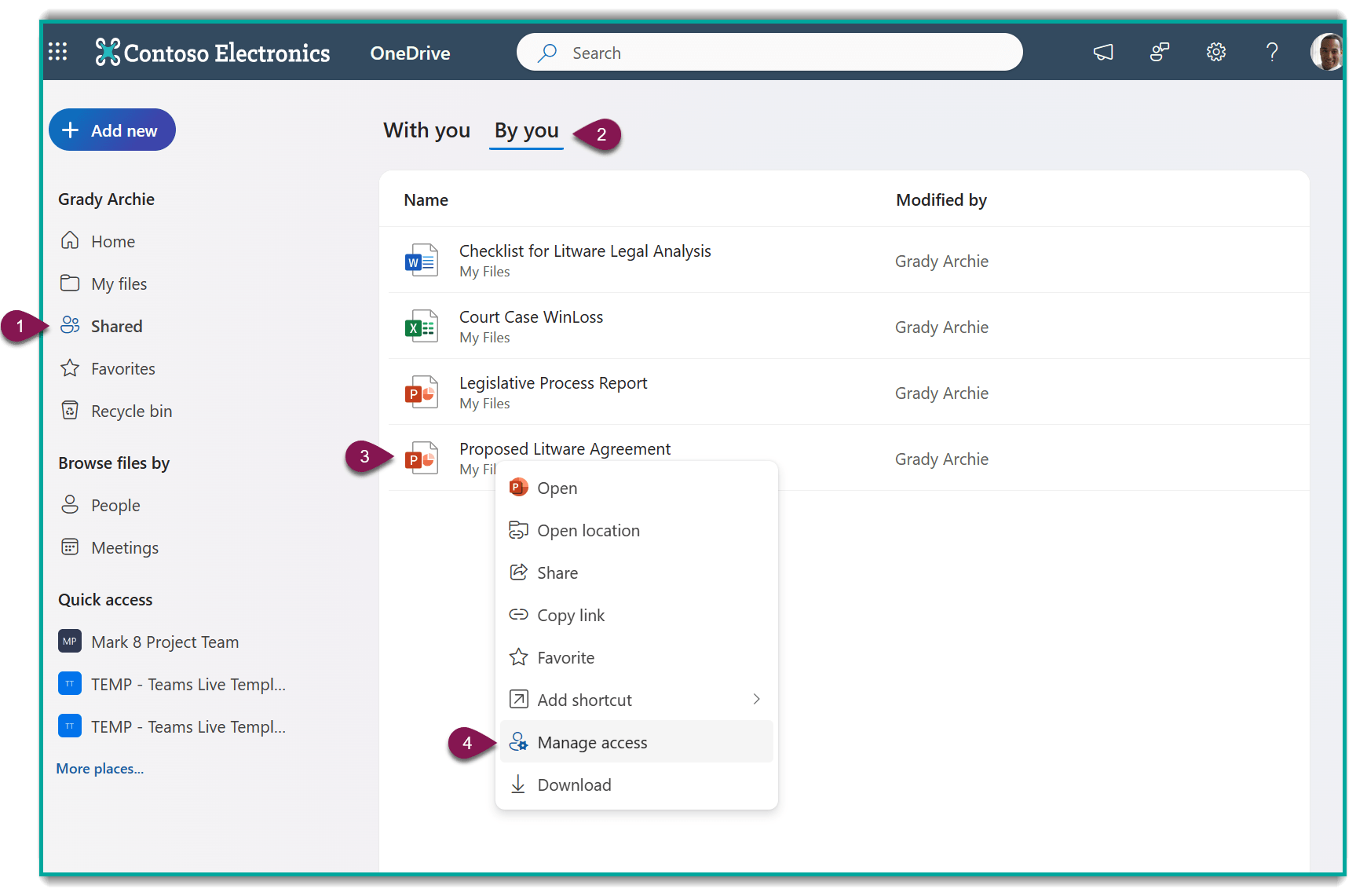Screen dimensions: 1367x896
Task: Expand More places in Quick access
Action: pos(99,768)
